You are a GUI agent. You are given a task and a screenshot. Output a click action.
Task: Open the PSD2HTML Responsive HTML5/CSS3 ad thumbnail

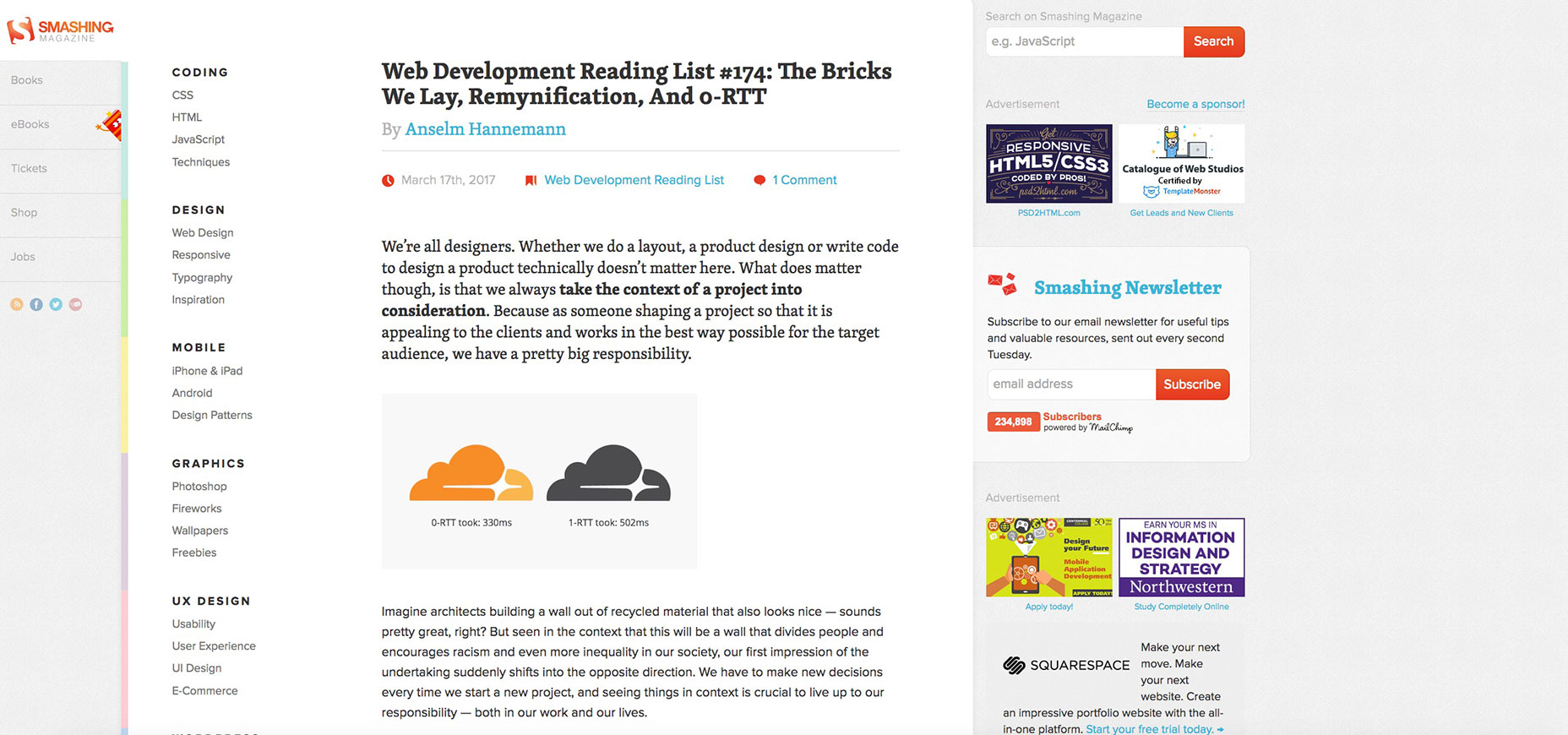1049,164
